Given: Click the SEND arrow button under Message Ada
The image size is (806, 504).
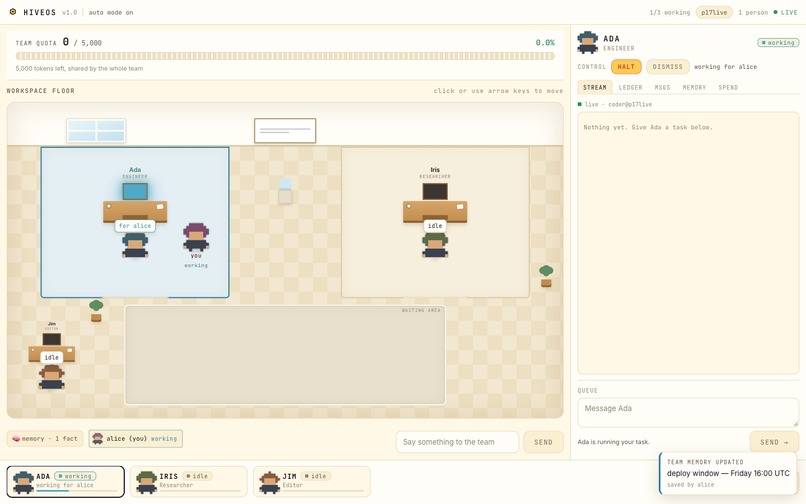Looking at the screenshot, I should tap(774, 442).
